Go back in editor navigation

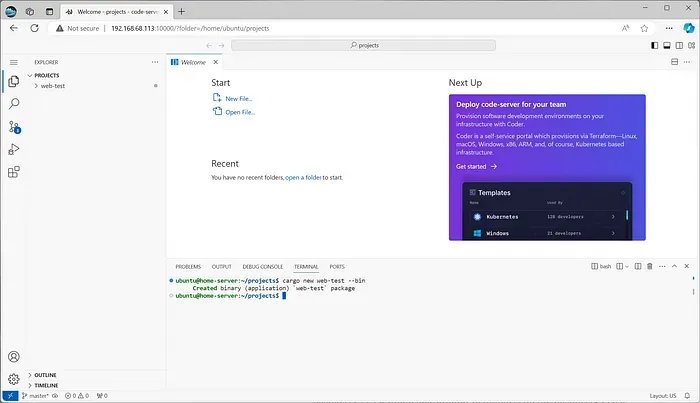[209, 45]
